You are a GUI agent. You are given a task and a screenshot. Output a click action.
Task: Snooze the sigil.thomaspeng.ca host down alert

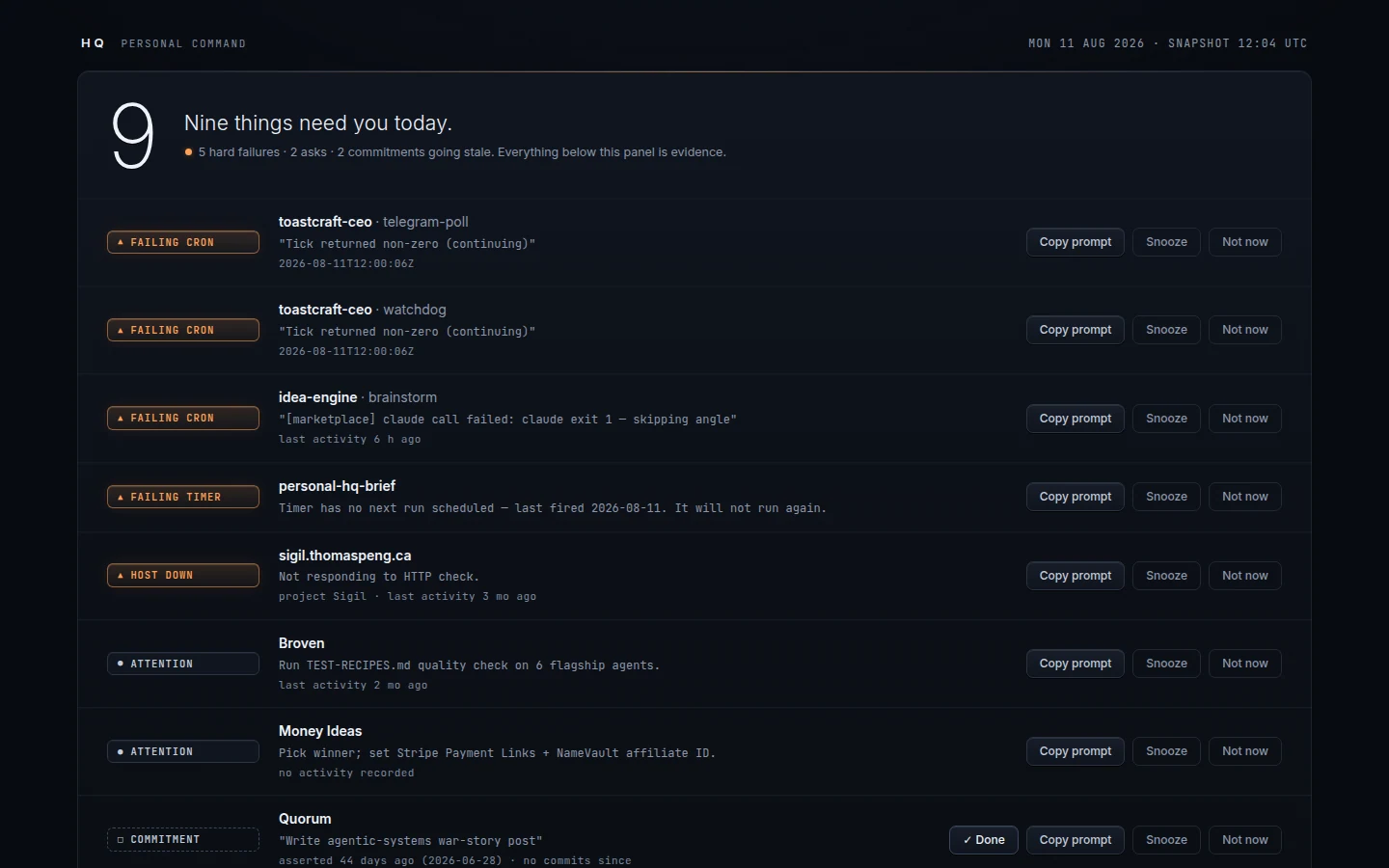click(1166, 576)
